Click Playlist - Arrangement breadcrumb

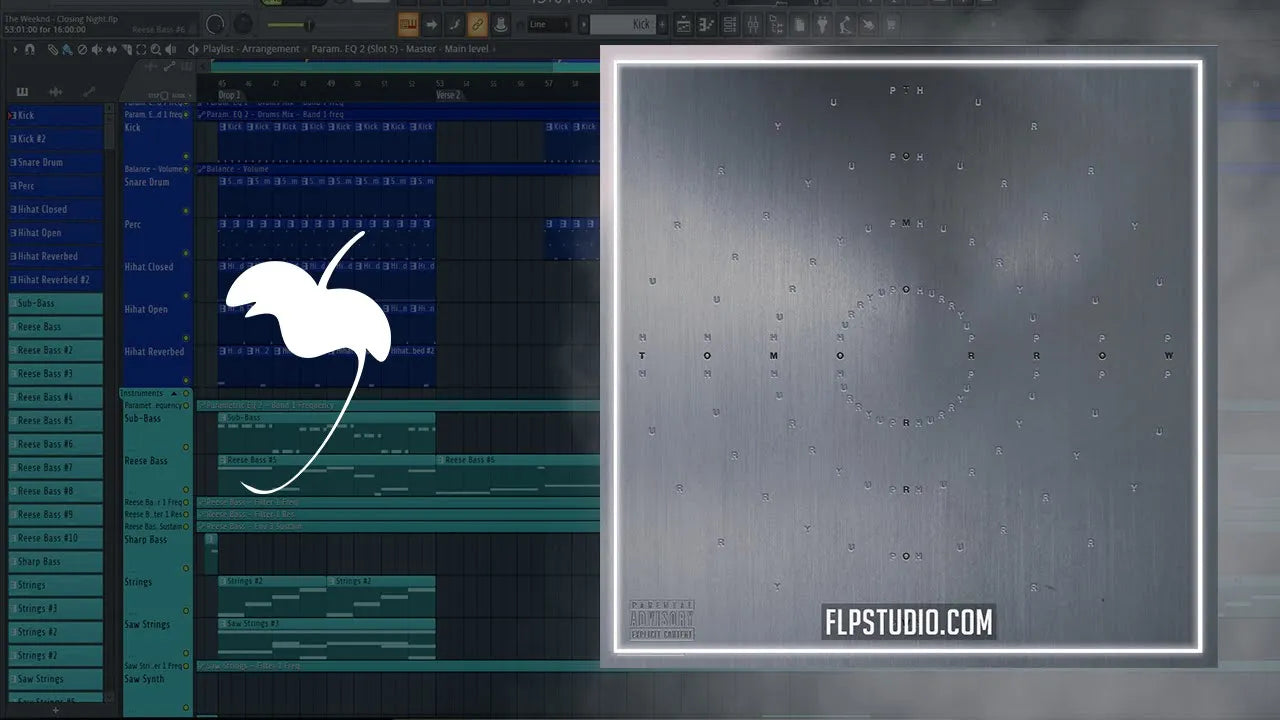(250, 48)
